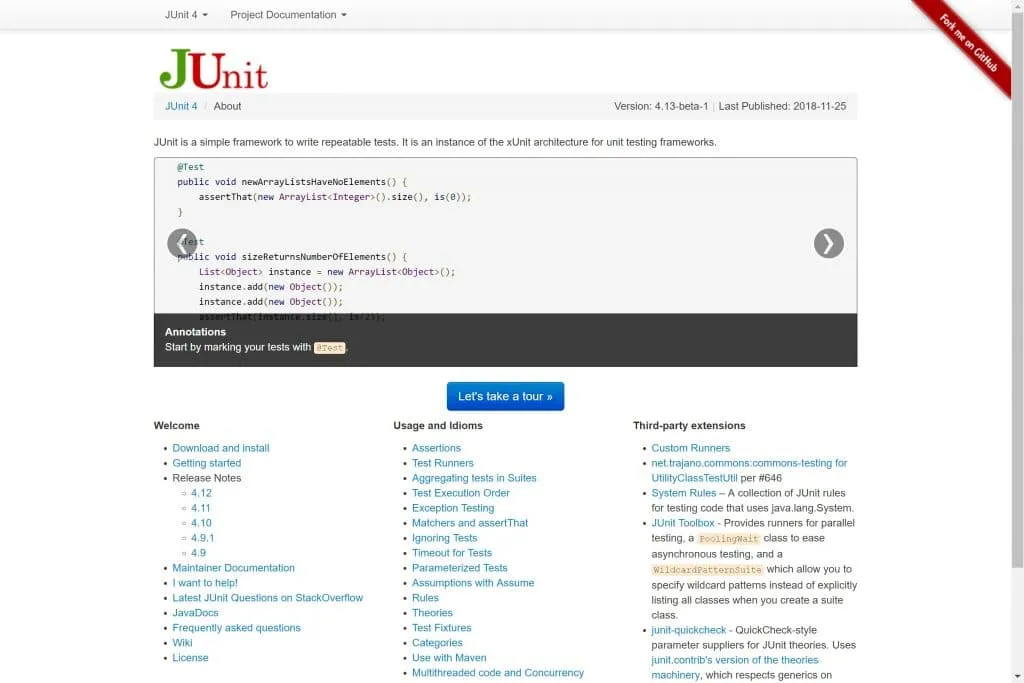1024x683 pixels.
Task: Click the Welcome heading
Action: click(x=176, y=426)
